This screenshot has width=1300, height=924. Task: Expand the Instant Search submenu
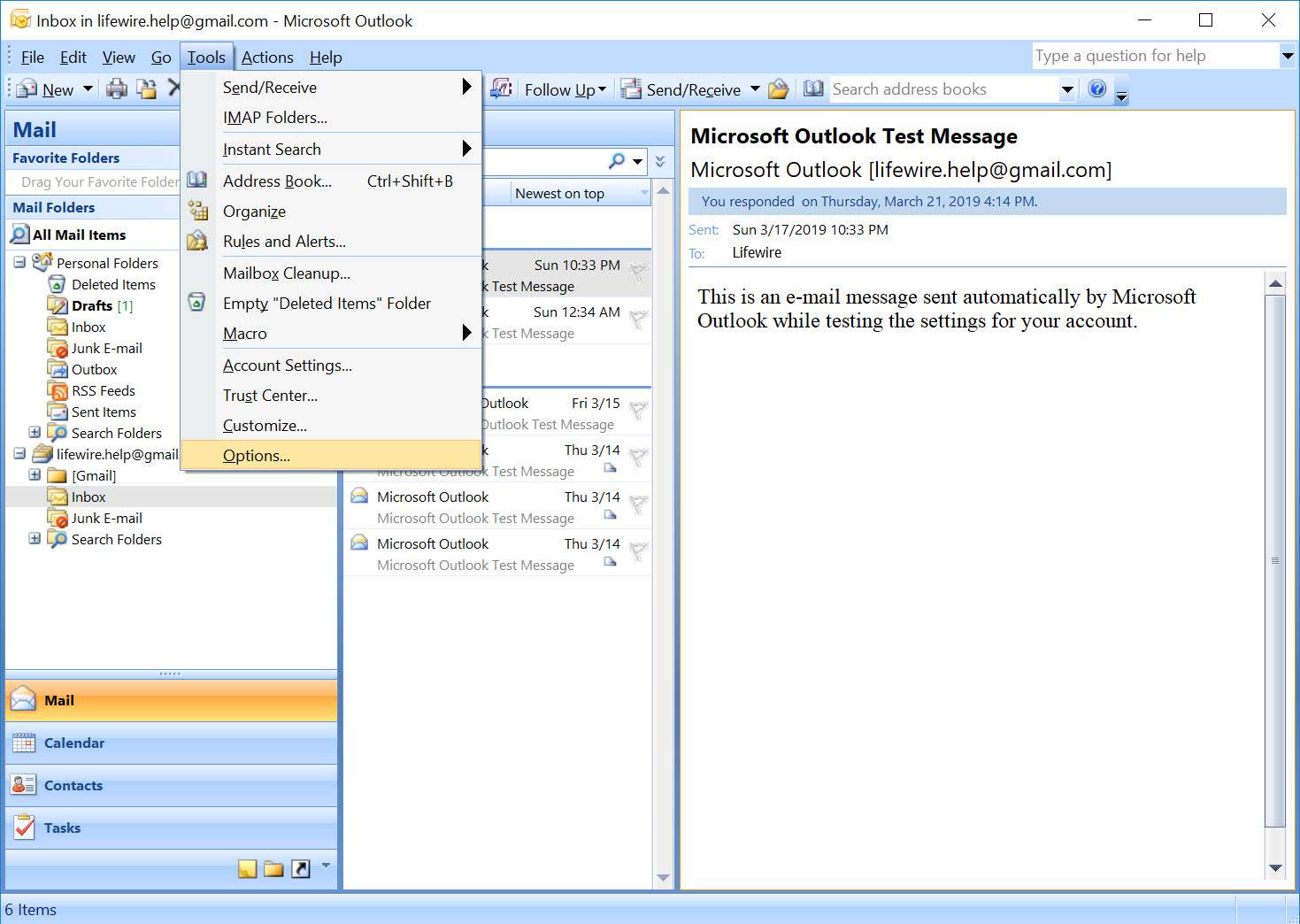[331, 150]
